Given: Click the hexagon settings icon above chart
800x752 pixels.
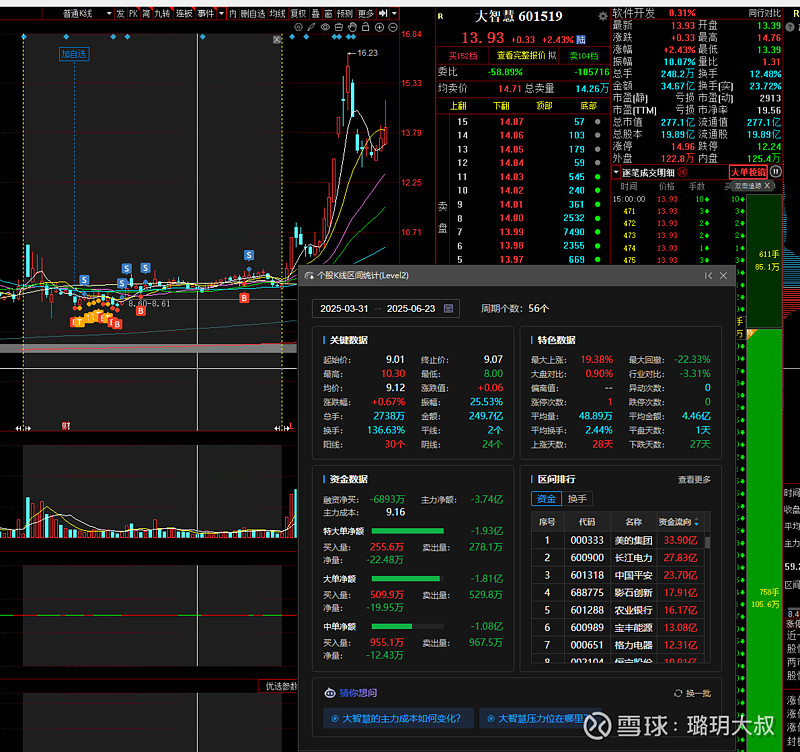Looking at the screenshot, I should (x=298, y=28).
